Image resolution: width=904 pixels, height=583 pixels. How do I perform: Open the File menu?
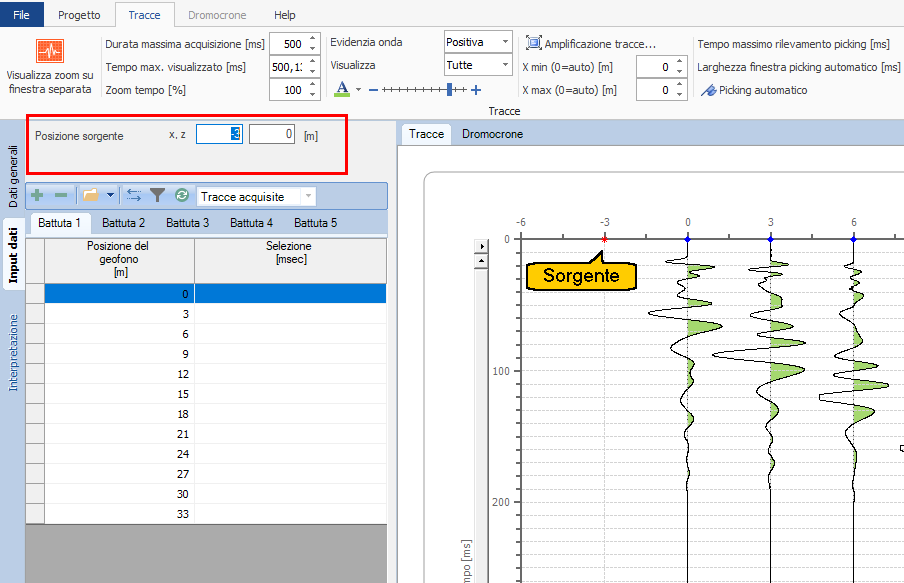[21, 14]
